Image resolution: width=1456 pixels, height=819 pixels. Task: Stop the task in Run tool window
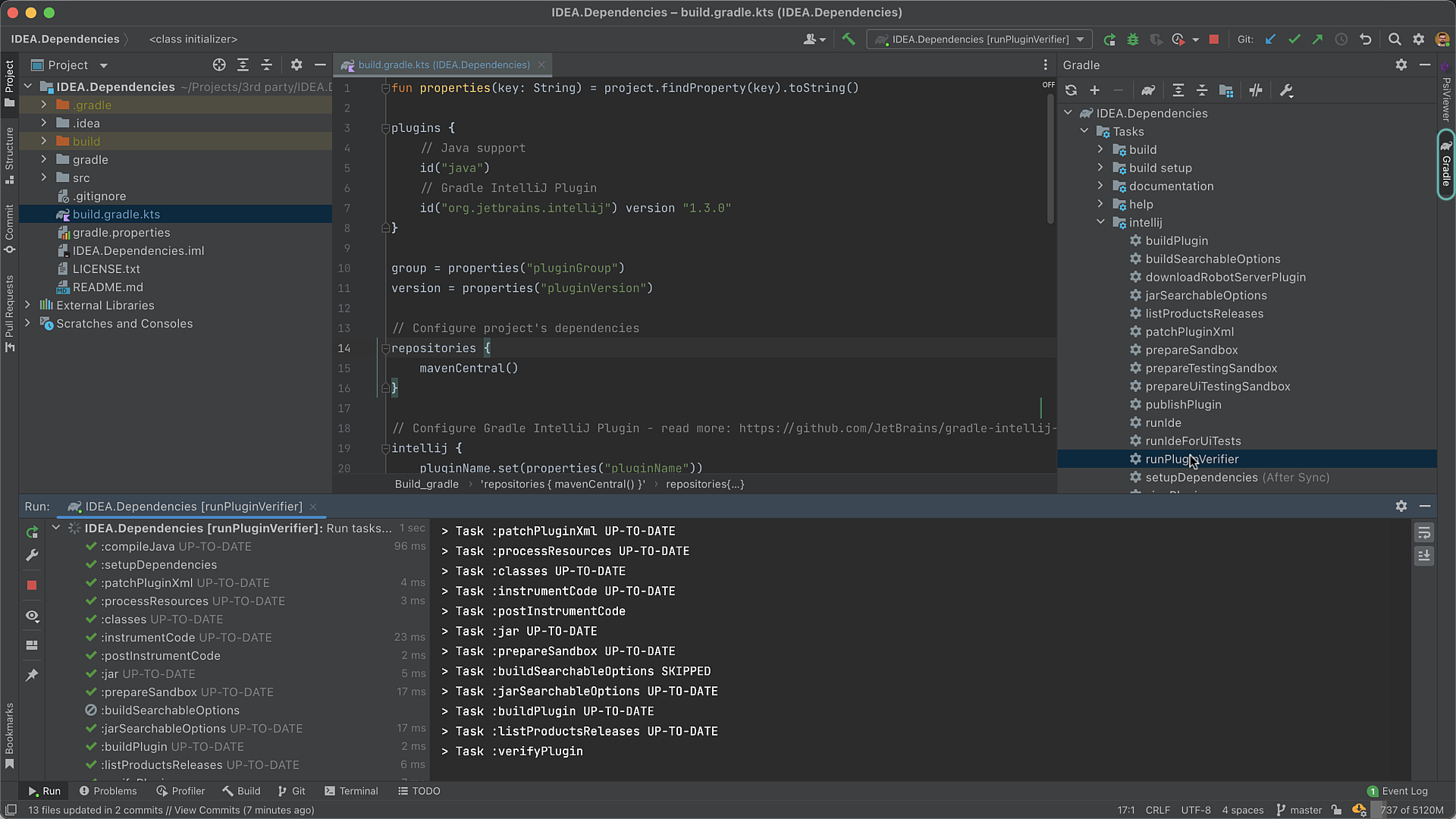[32, 585]
